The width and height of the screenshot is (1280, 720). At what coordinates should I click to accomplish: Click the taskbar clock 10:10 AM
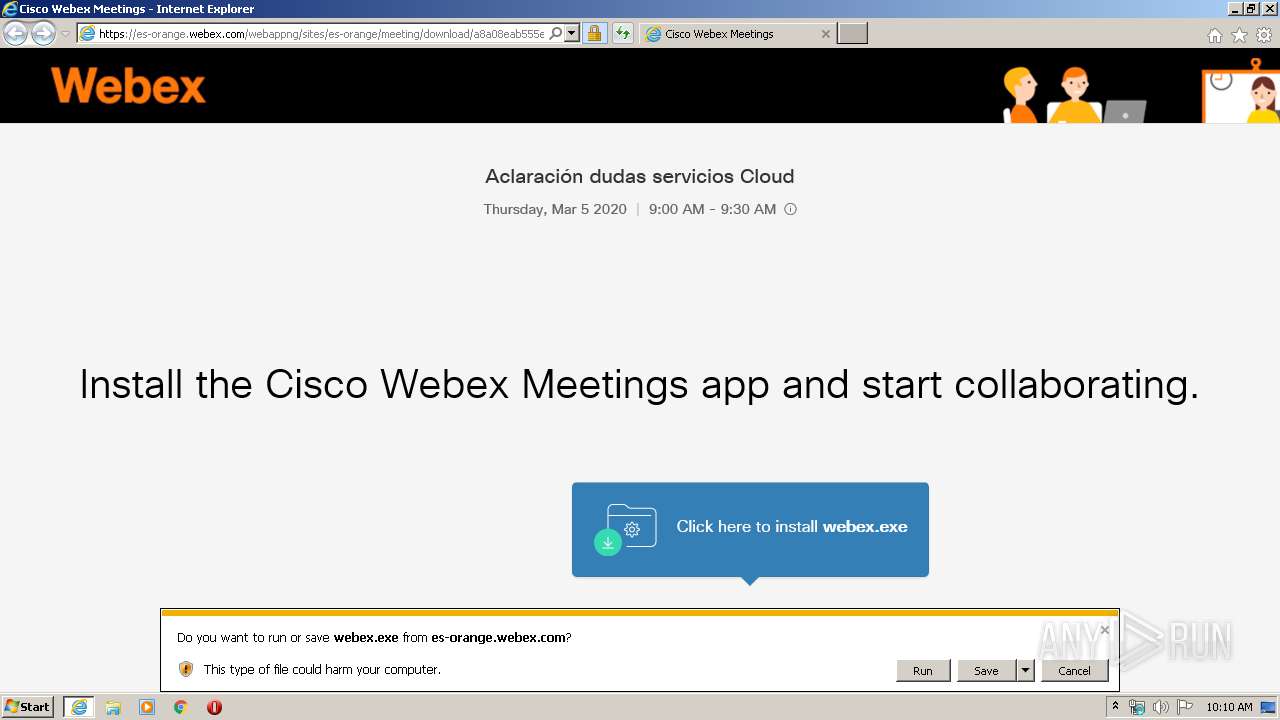[1229, 707]
